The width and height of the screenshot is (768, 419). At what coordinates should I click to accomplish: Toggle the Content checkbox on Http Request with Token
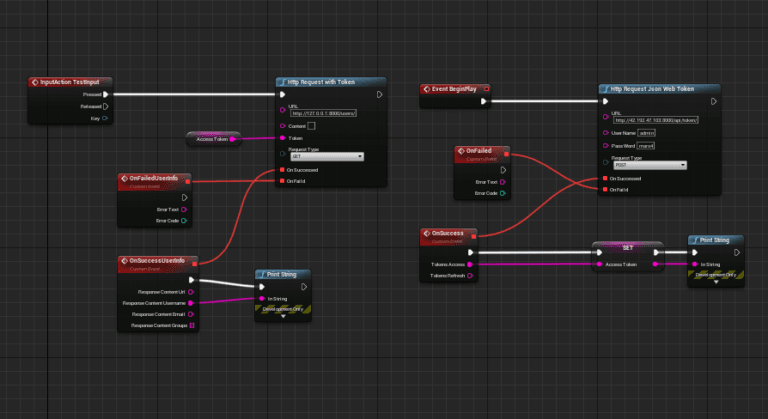click(311, 126)
